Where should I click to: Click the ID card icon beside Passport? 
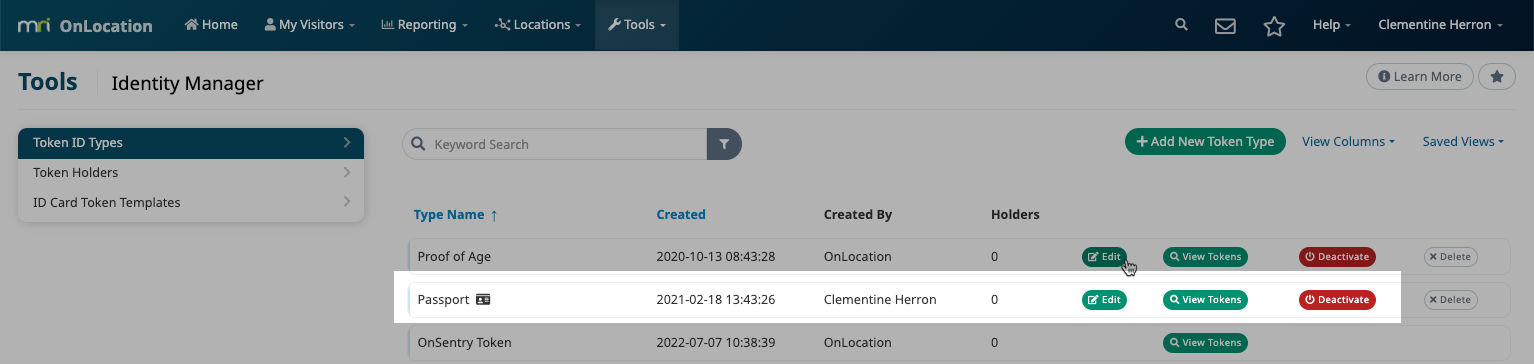tap(483, 299)
